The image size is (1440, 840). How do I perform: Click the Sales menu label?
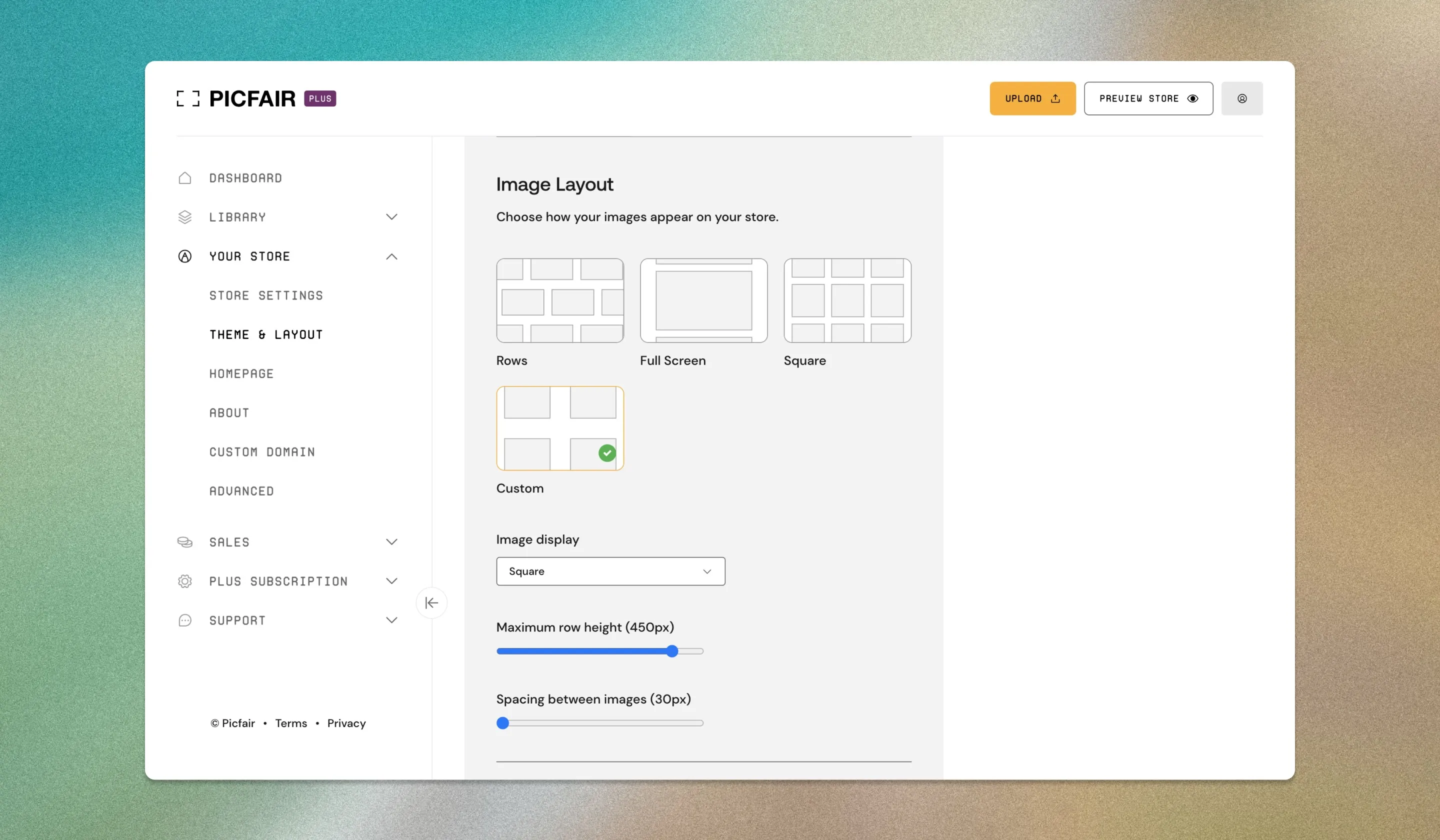tap(229, 541)
